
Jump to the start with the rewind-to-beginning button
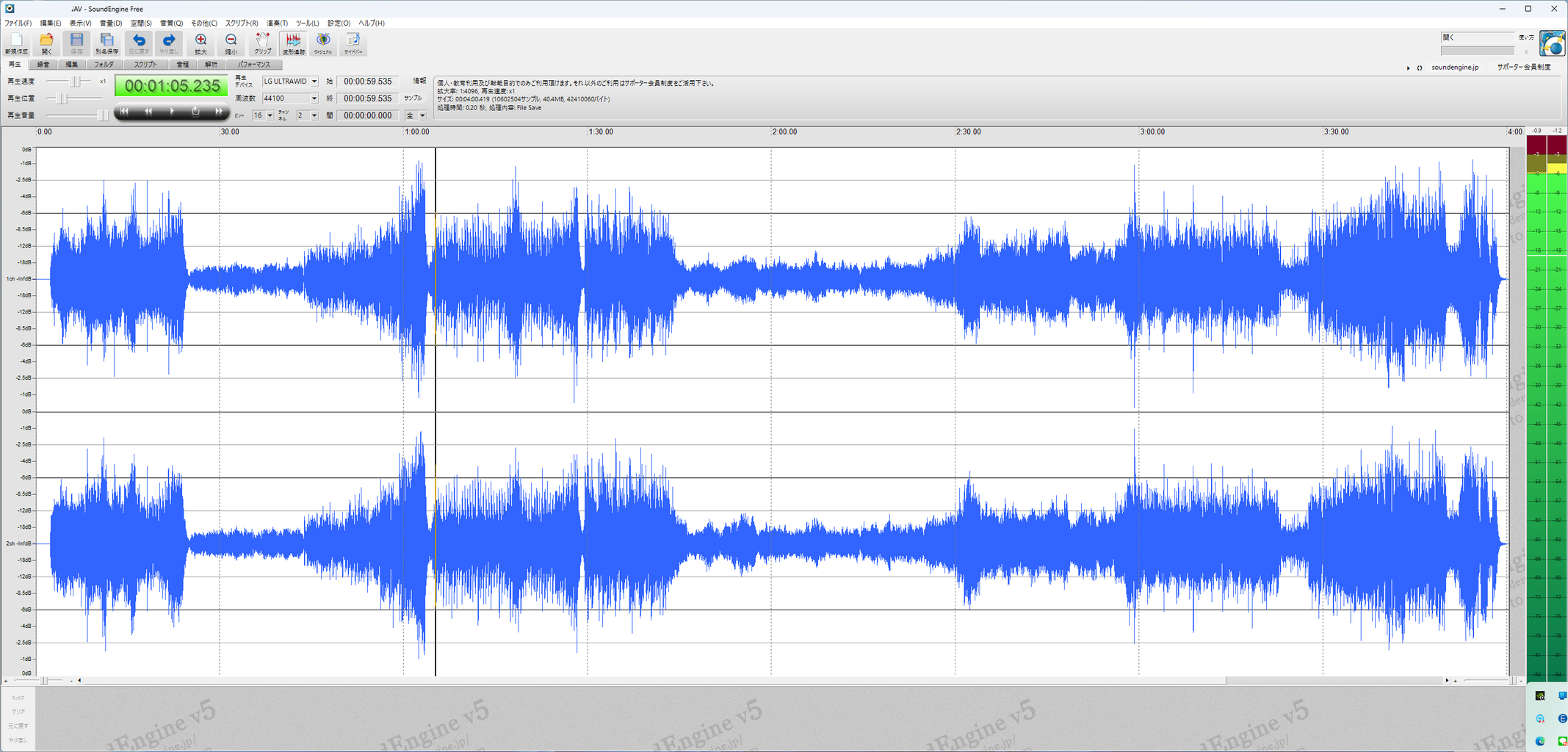(124, 112)
